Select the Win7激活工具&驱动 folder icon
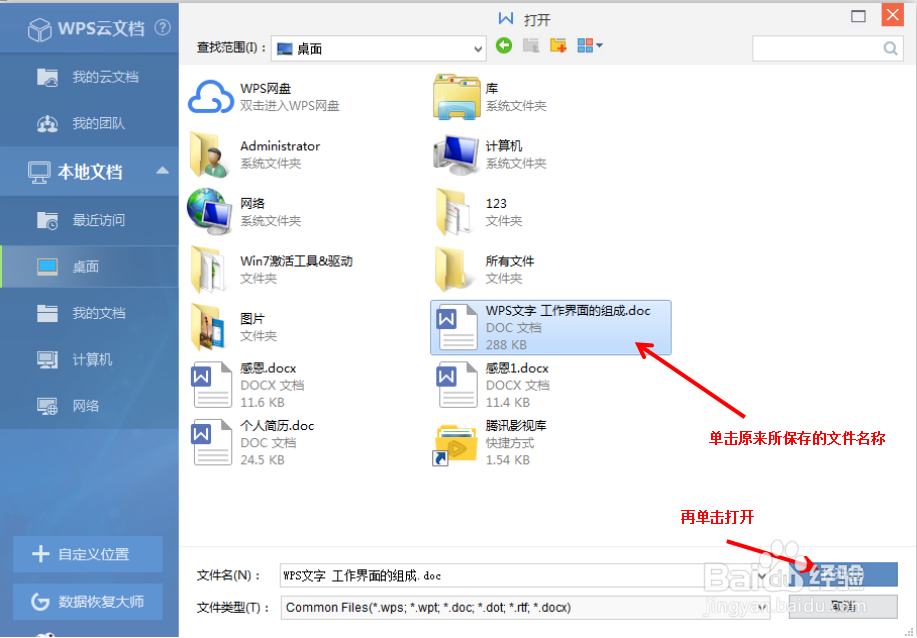 (209, 270)
